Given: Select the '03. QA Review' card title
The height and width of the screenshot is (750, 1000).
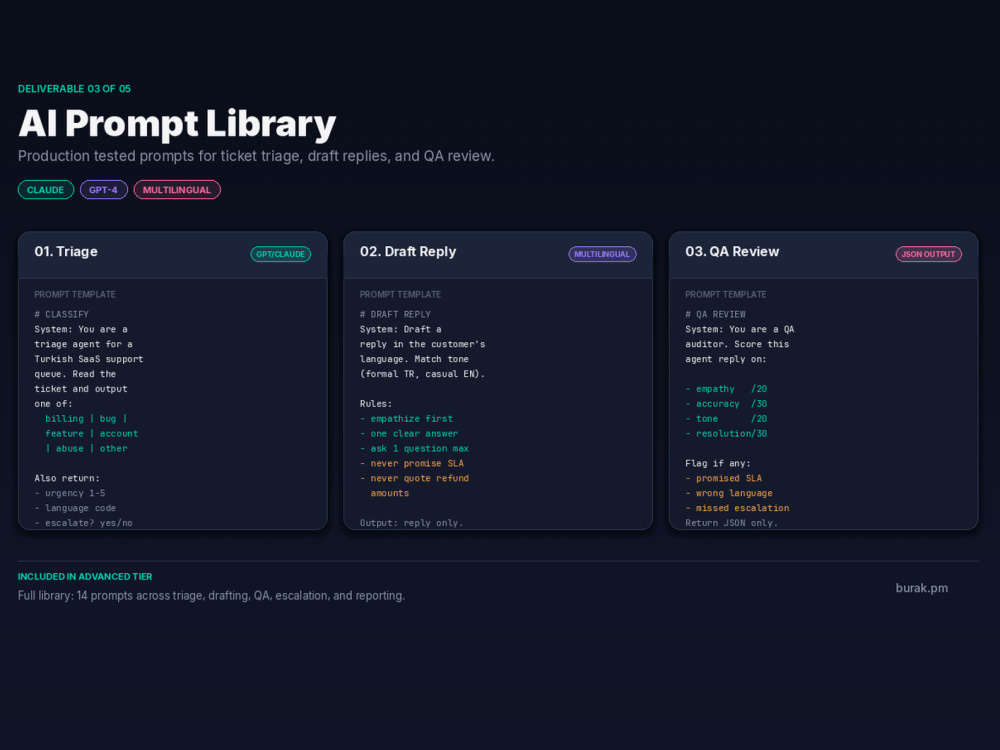Looking at the screenshot, I should coord(732,251).
